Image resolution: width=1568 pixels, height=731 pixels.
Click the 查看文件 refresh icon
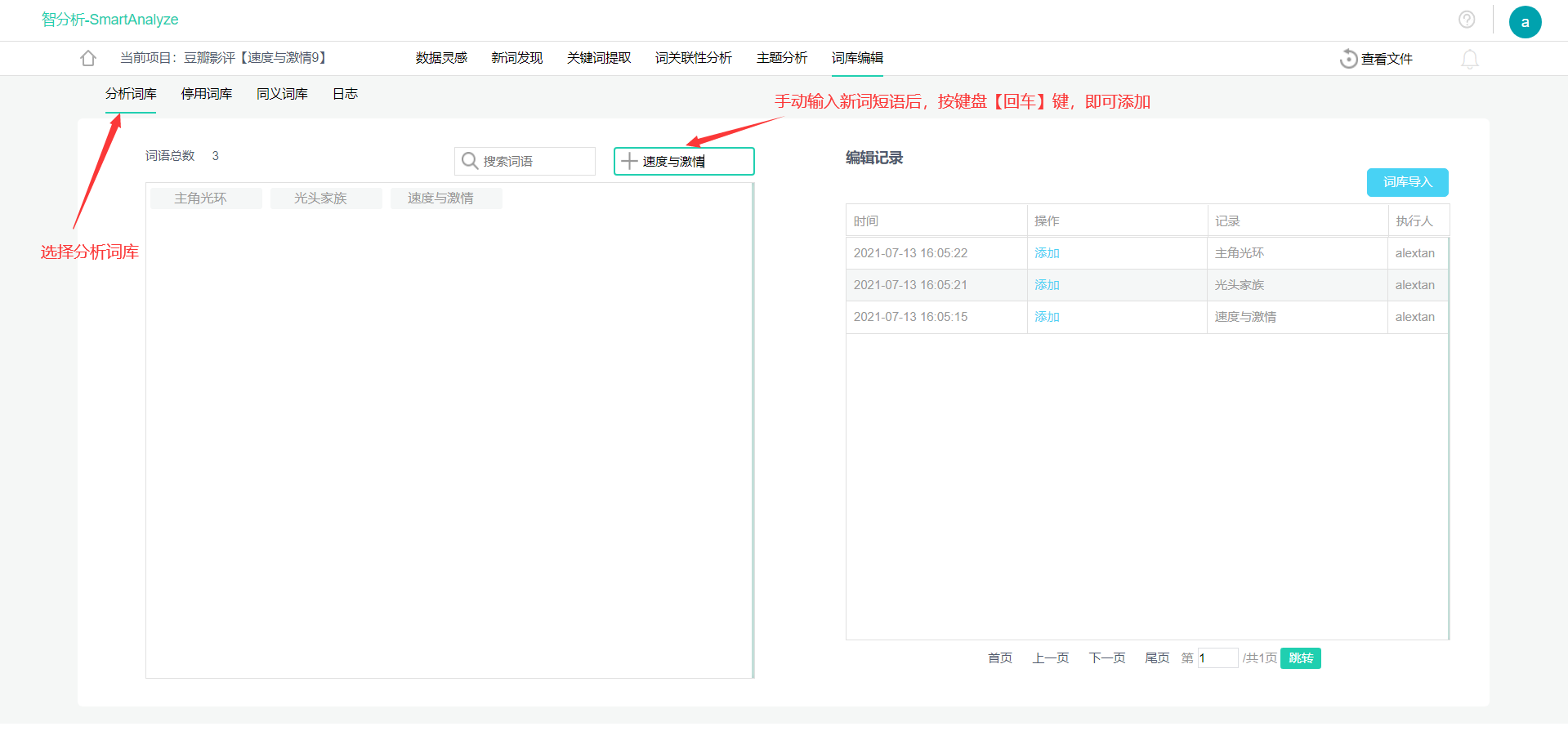pyautogui.click(x=1348, y=59)
